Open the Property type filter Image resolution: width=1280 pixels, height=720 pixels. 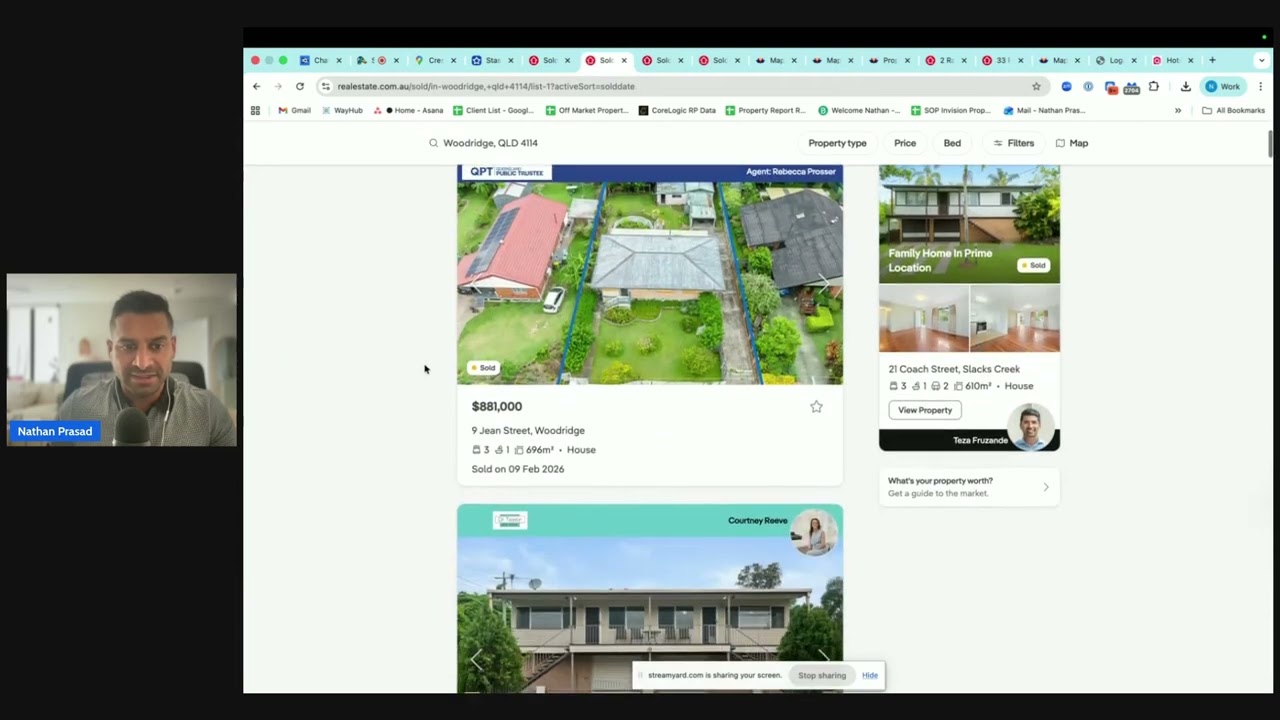coord(837,143)
